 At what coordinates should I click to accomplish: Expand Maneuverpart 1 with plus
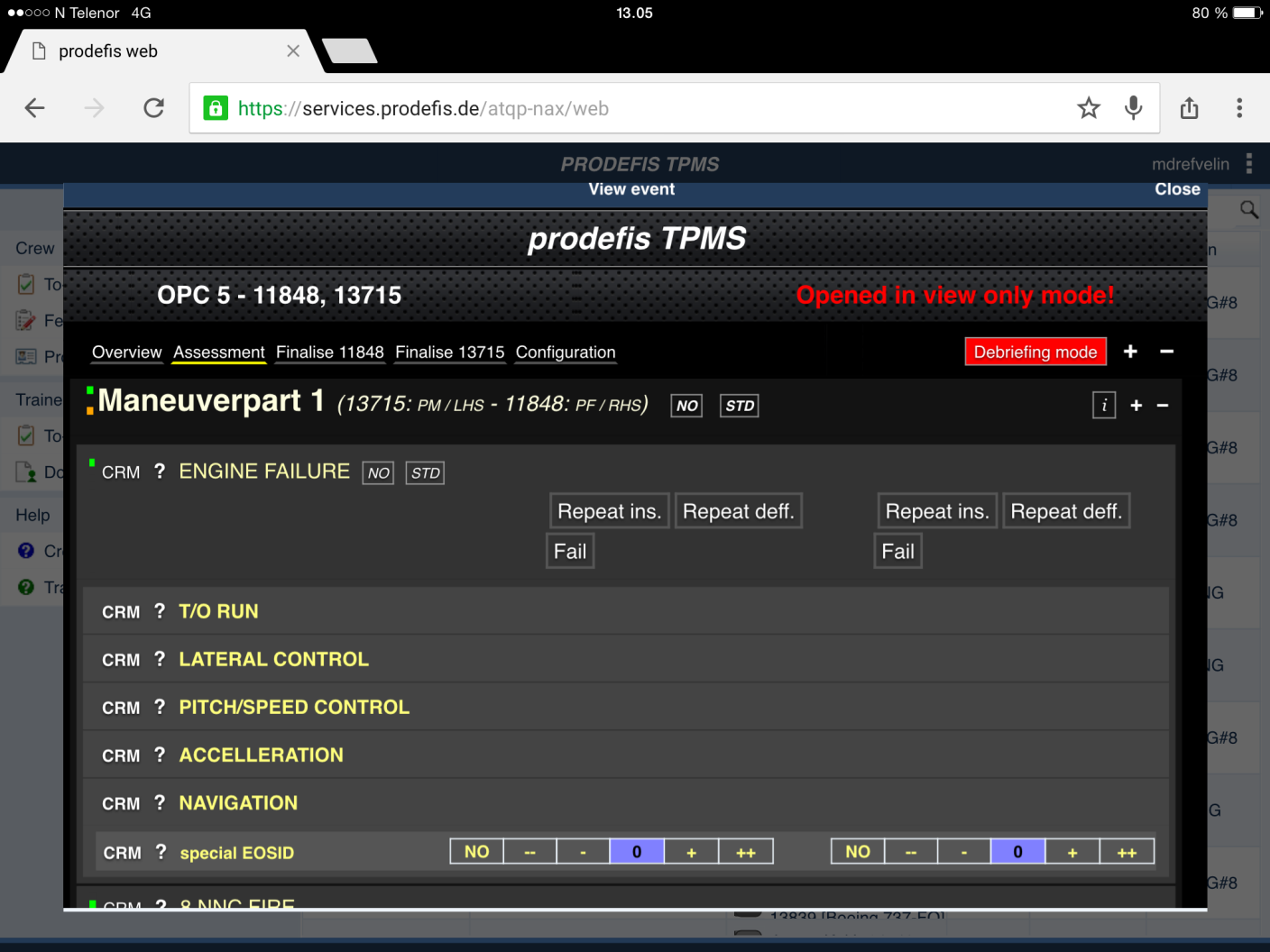[x=1137, y=406]
